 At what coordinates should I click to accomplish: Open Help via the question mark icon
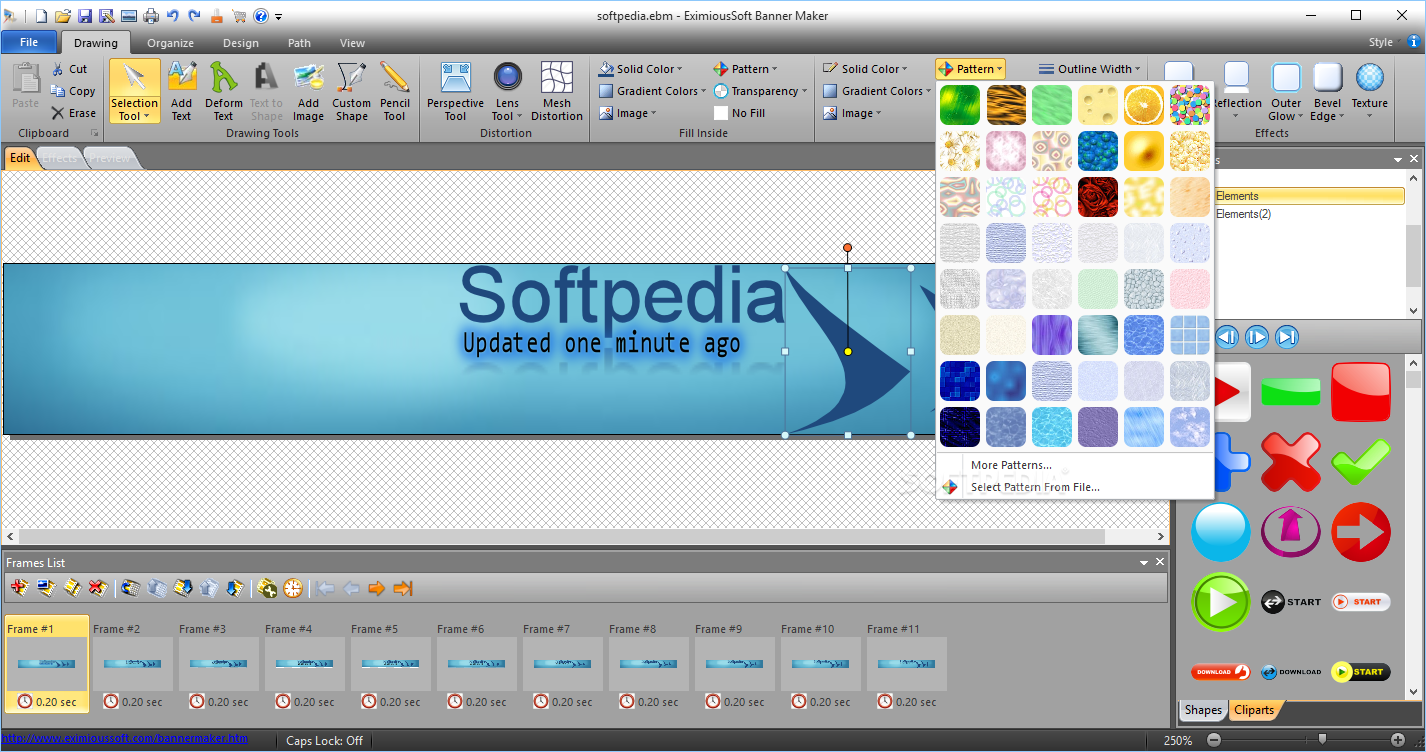click(261, 16)
